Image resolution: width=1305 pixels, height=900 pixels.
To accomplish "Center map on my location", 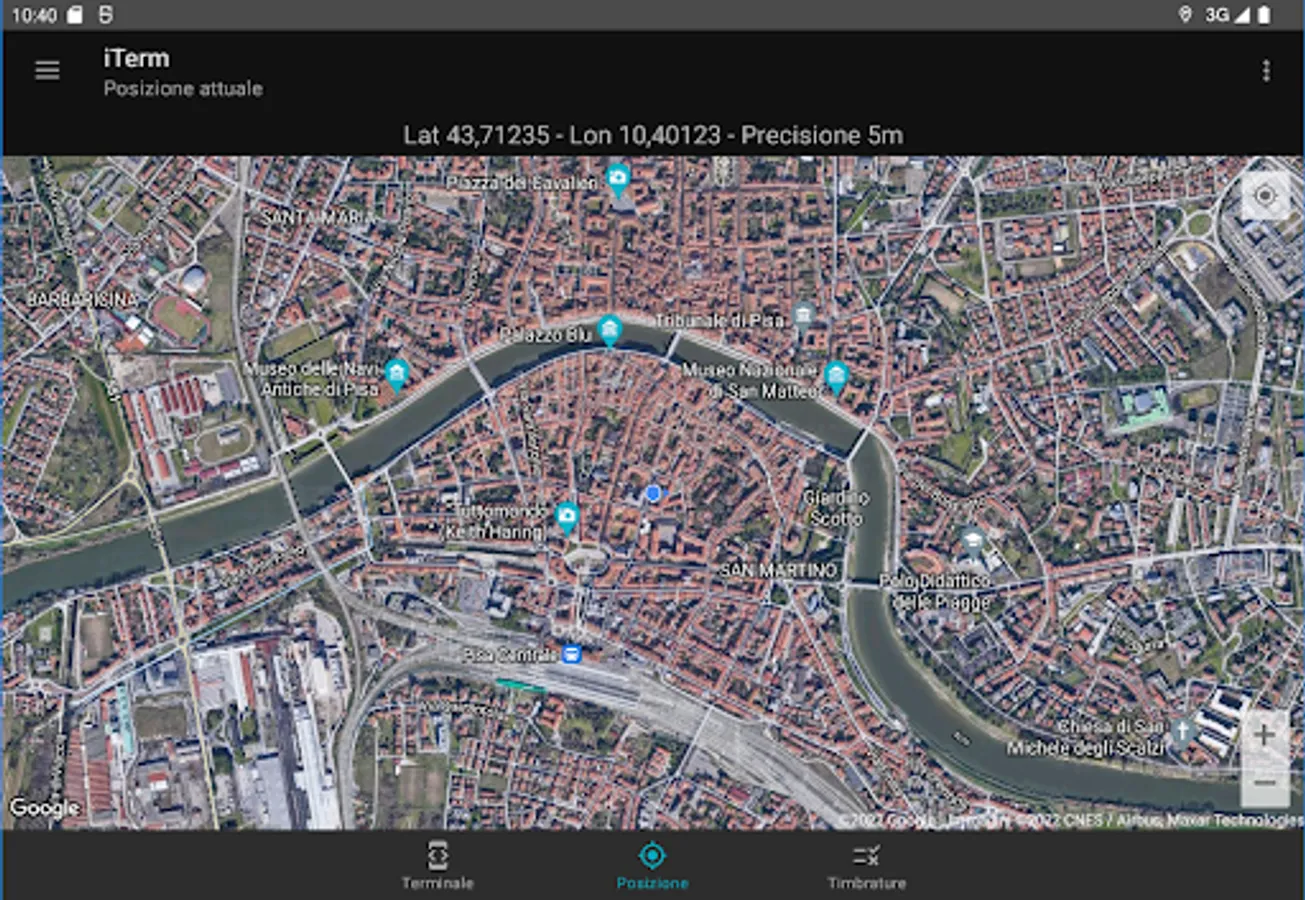I will [1265, 195].
